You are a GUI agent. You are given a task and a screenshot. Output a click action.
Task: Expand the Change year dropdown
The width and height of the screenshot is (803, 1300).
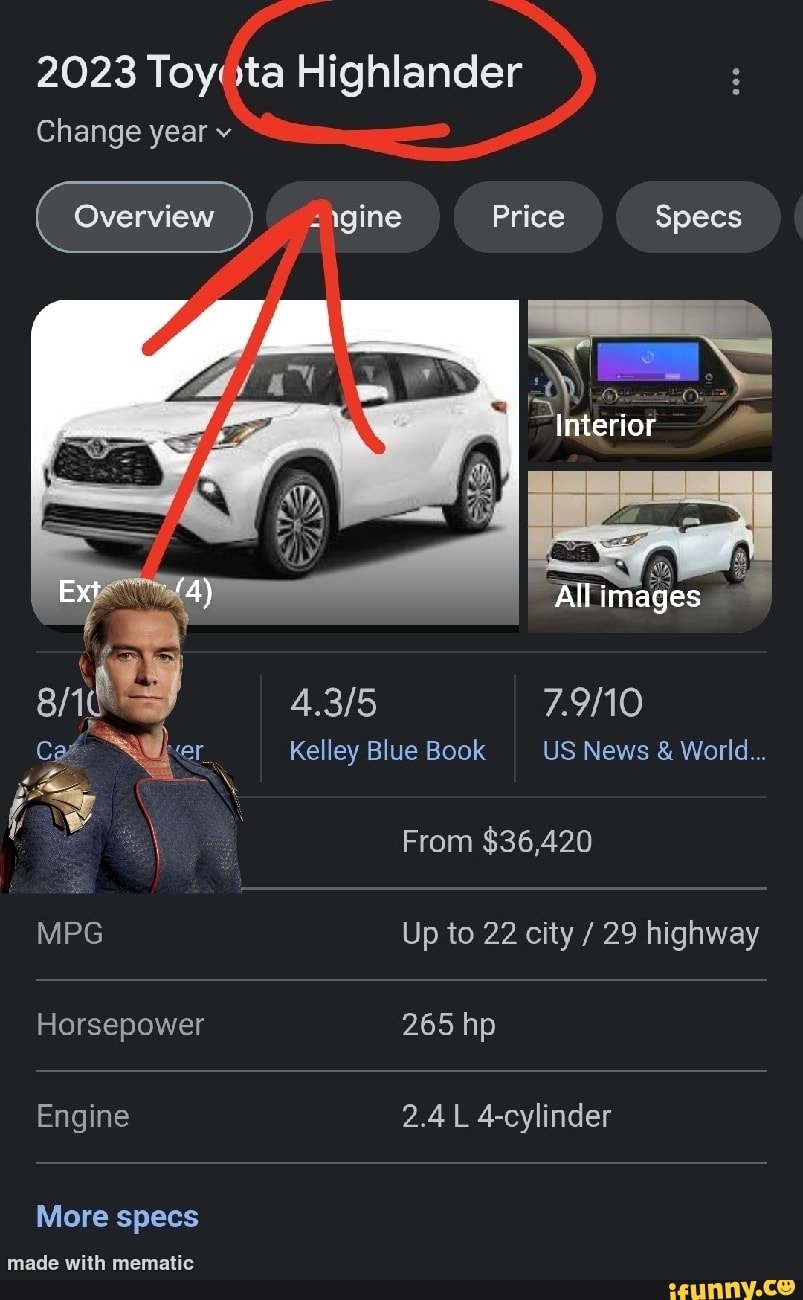(133, 132)
